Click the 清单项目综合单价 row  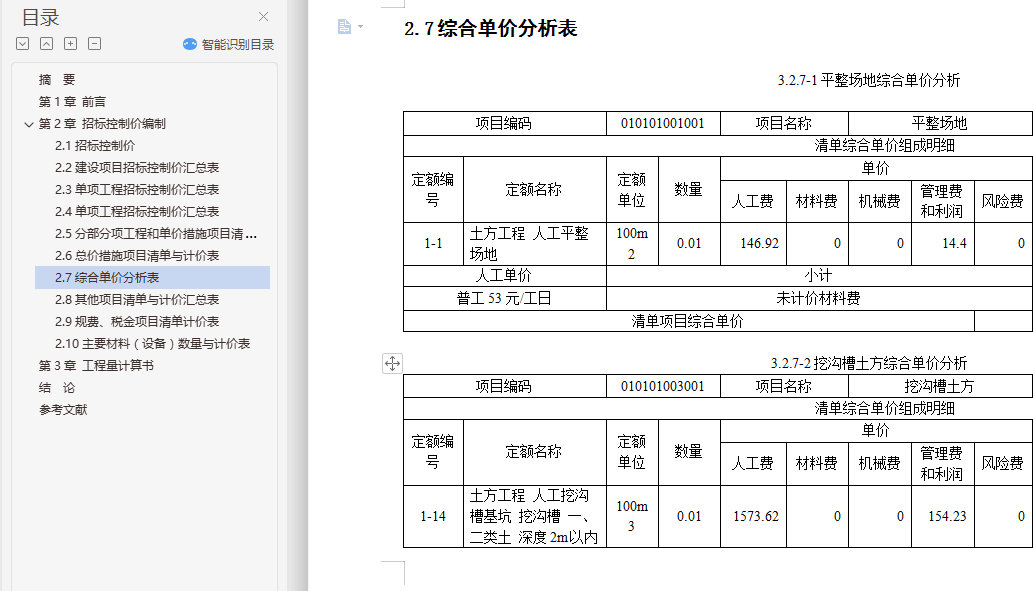pyautogui.click(x=688, y=322)
